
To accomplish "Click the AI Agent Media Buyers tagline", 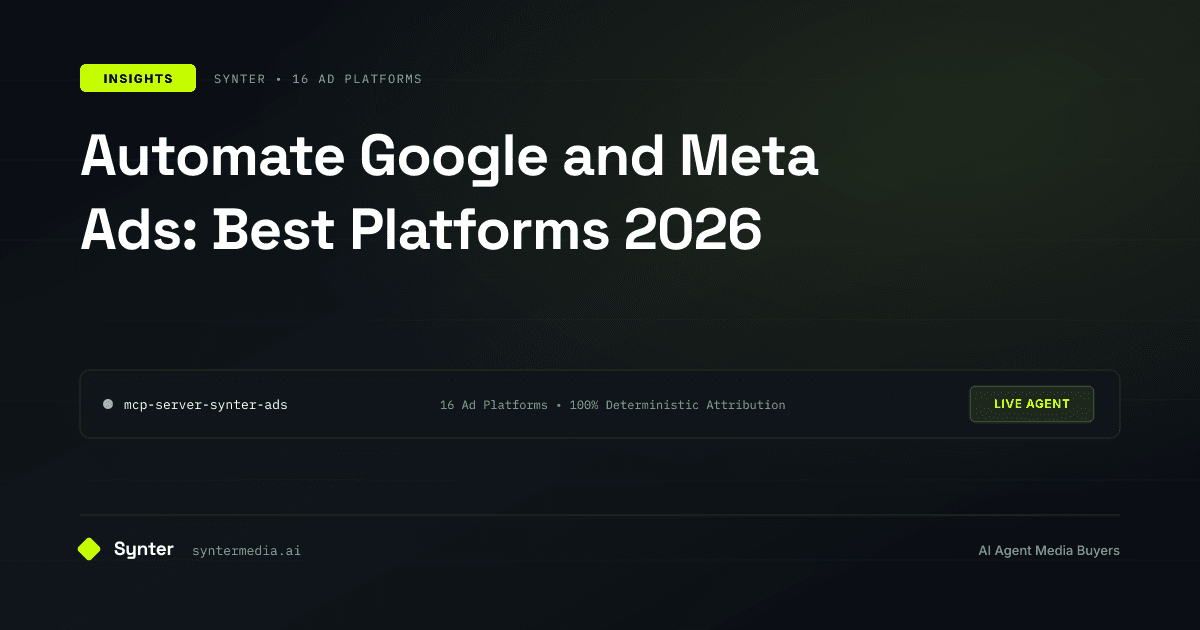I will (1049, 551).
